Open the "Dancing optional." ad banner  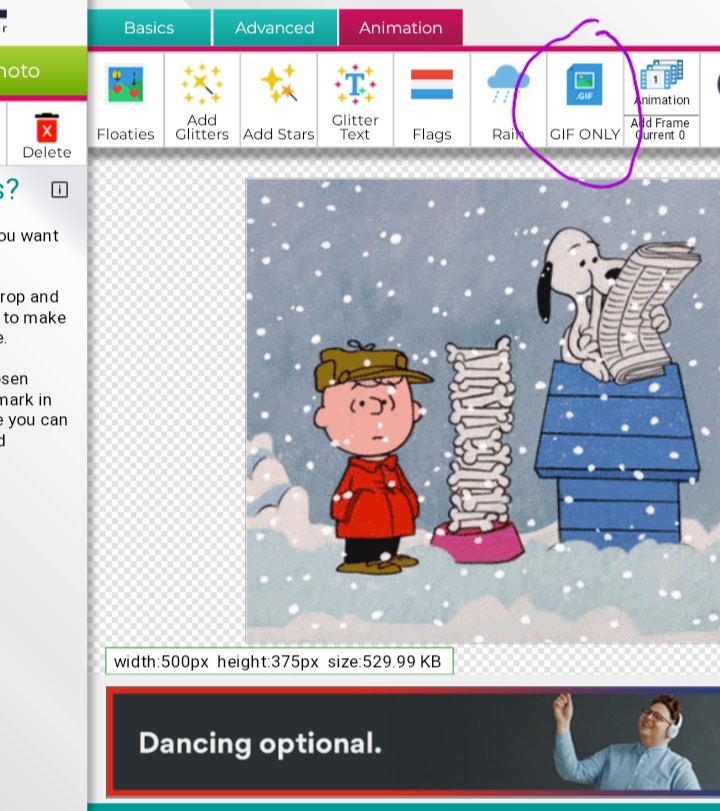415,743
